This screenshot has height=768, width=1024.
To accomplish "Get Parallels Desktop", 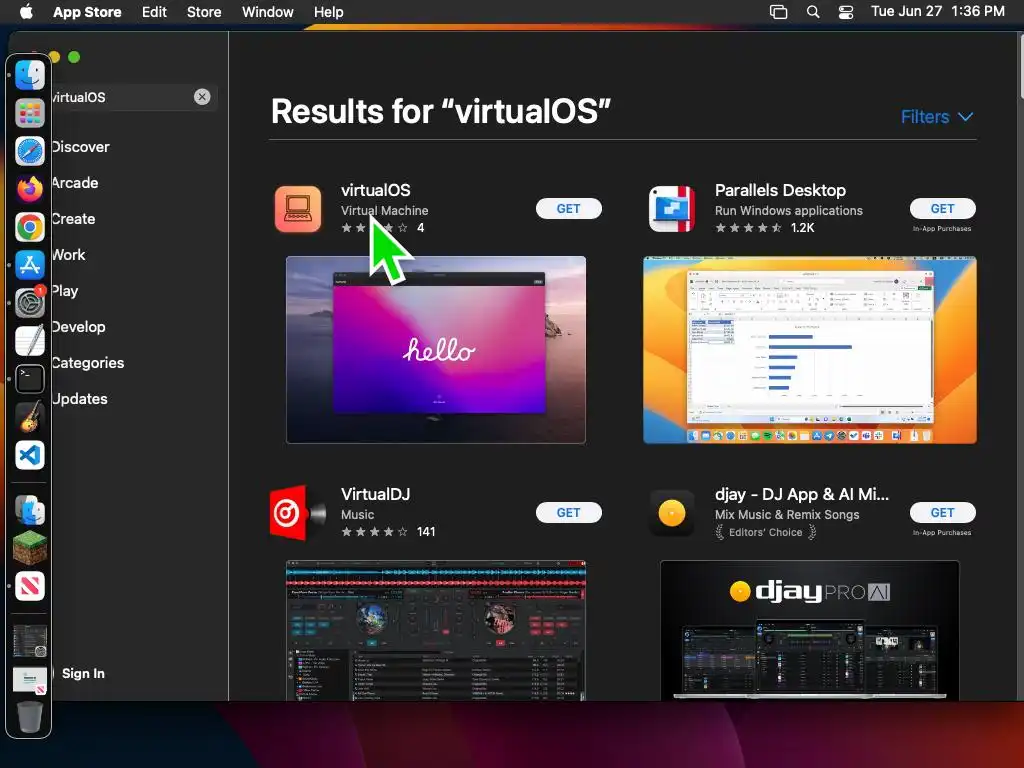I will pos(942,208).
